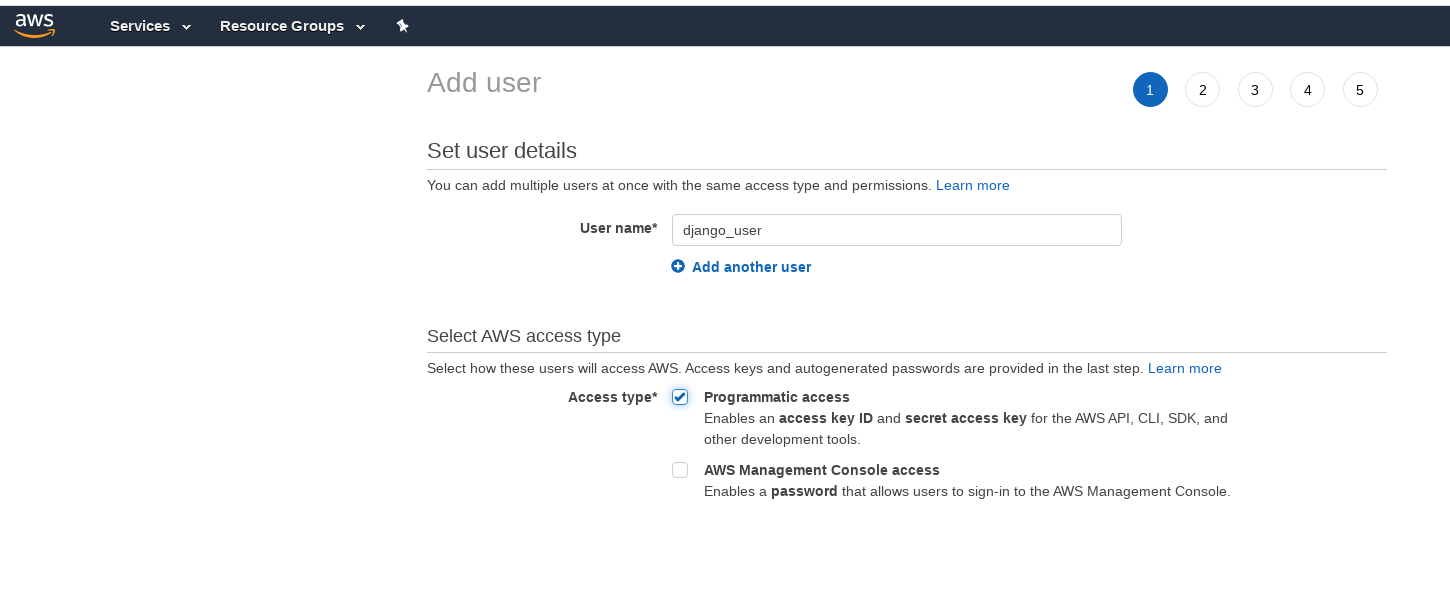Click the chevron next to Services
1450x600 pixels.
(187, 27)
